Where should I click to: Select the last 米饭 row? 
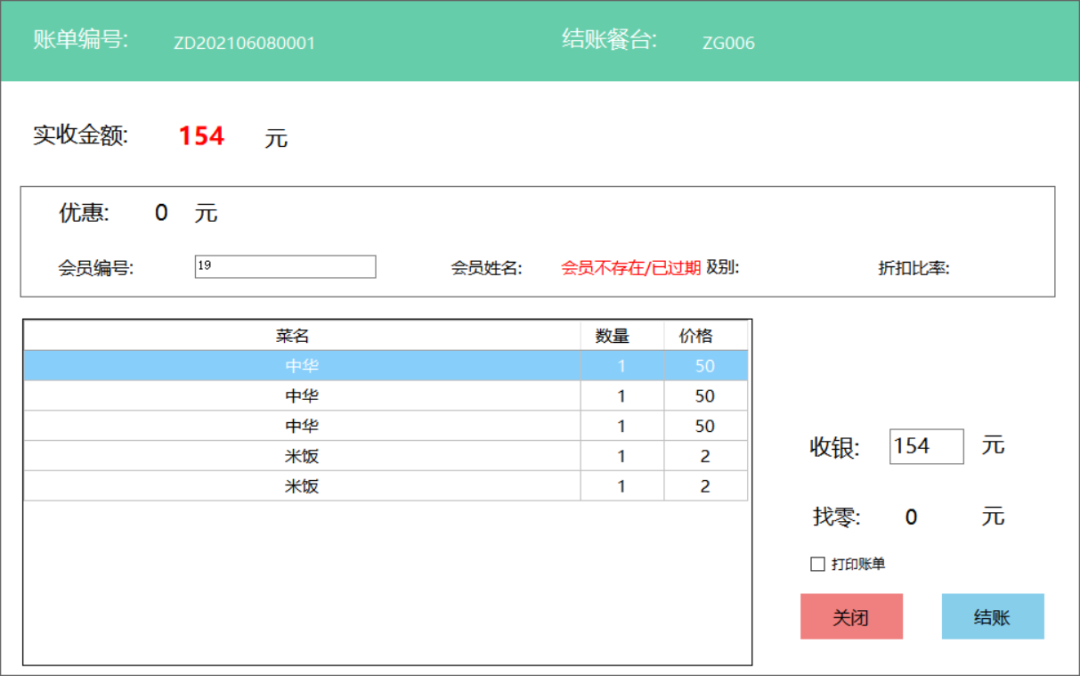pyautogui.click(x=302, y=486)
